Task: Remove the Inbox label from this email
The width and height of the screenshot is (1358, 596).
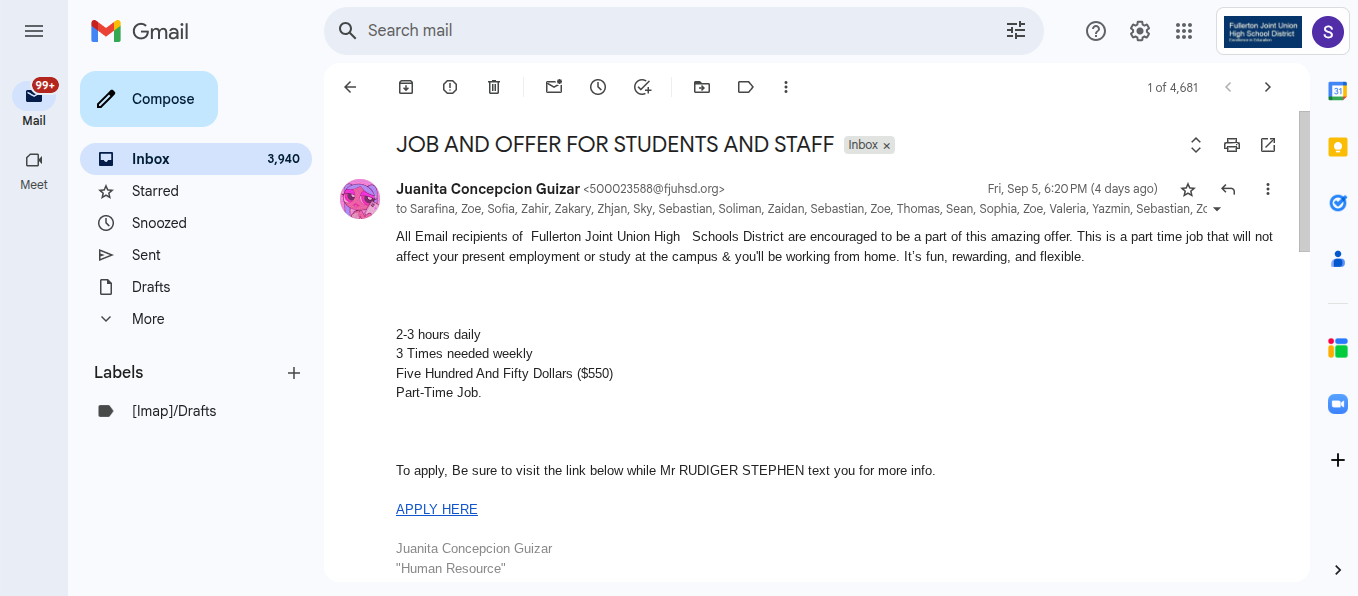Action: [x=886, y=146]
